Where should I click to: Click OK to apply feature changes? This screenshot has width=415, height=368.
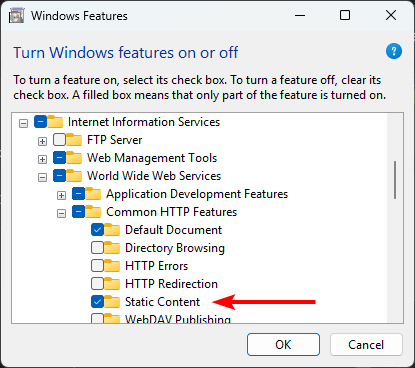pos(283,344)
